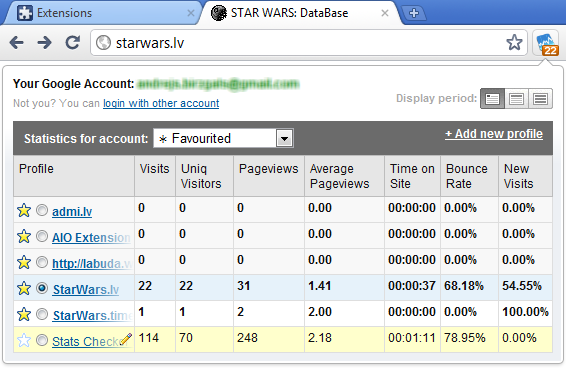Toggle favourite star for AIO Extension
This screenshot has height=389, width=566.
pos(24,236)
